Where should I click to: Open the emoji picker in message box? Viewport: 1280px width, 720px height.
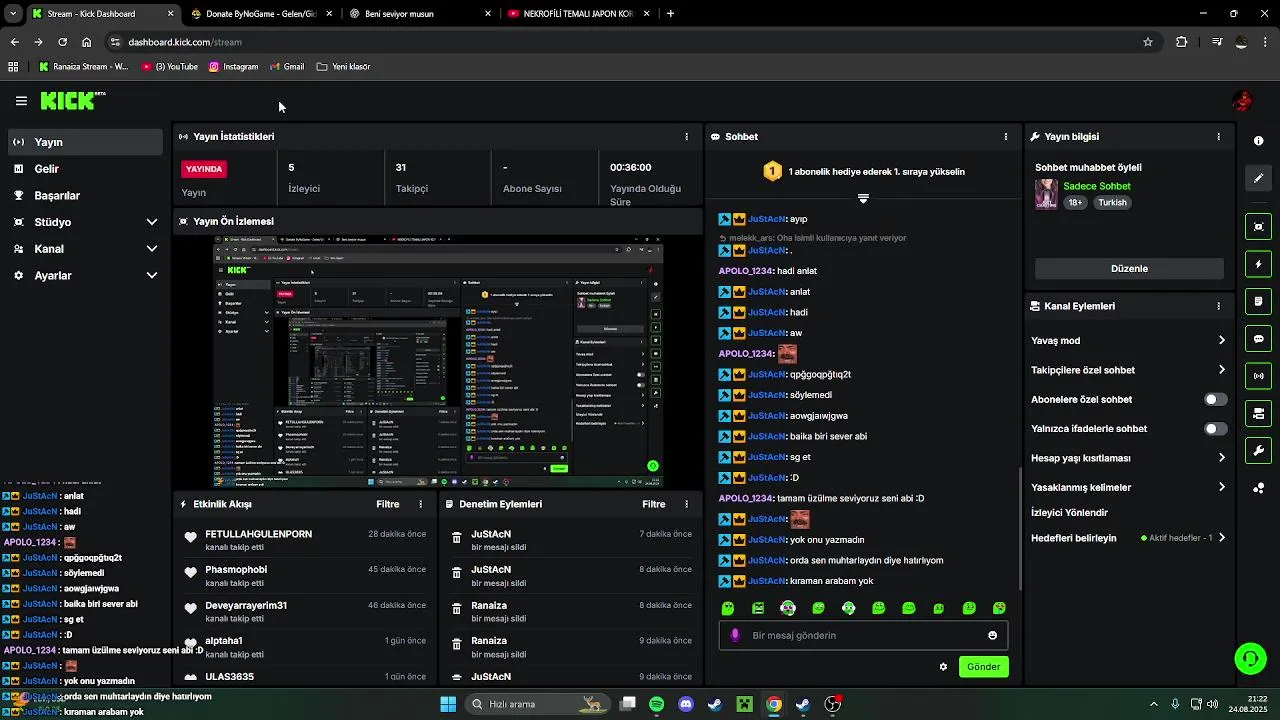pyautogui.click(x=992, y=635)
